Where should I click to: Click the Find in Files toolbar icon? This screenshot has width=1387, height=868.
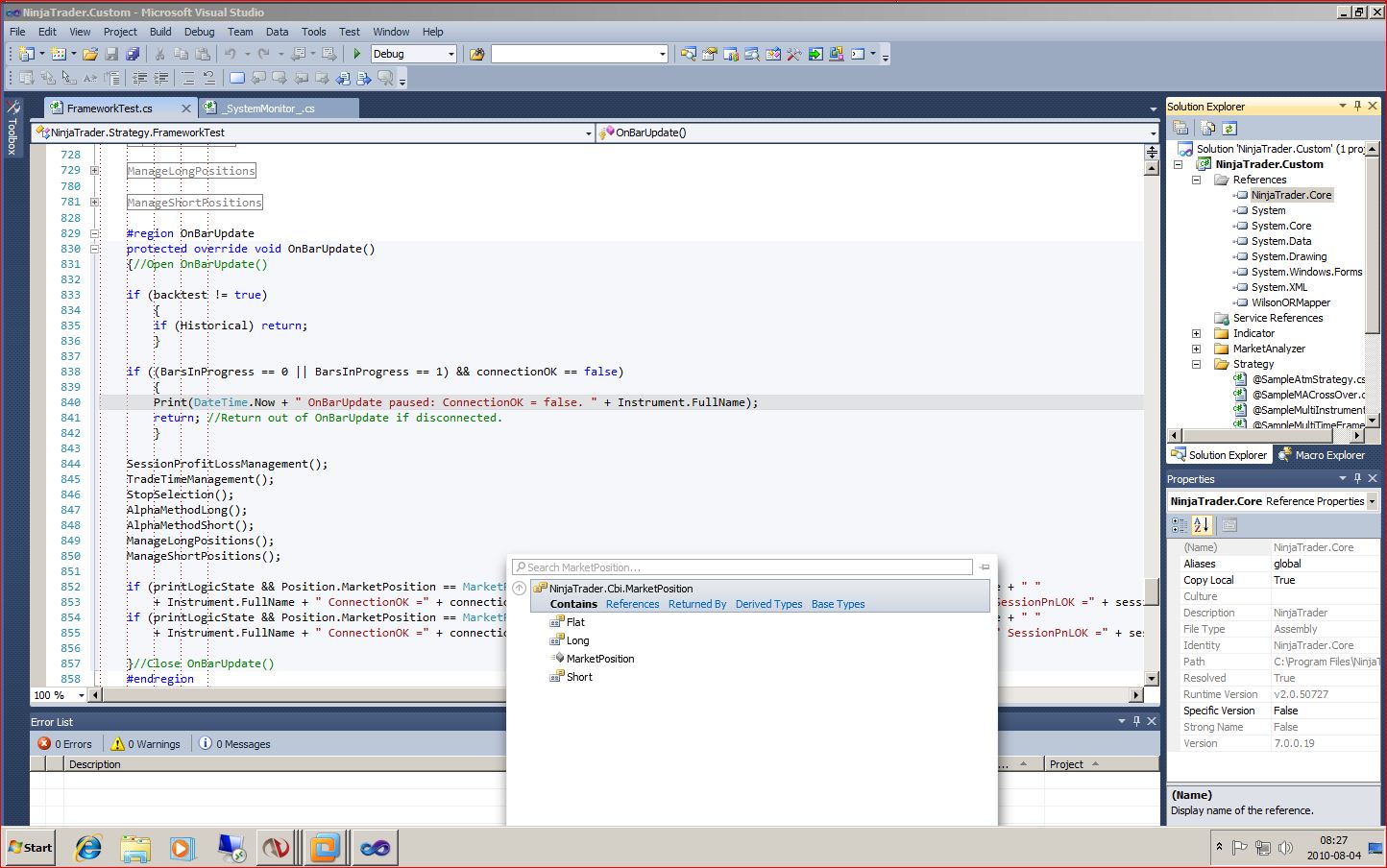476,54
